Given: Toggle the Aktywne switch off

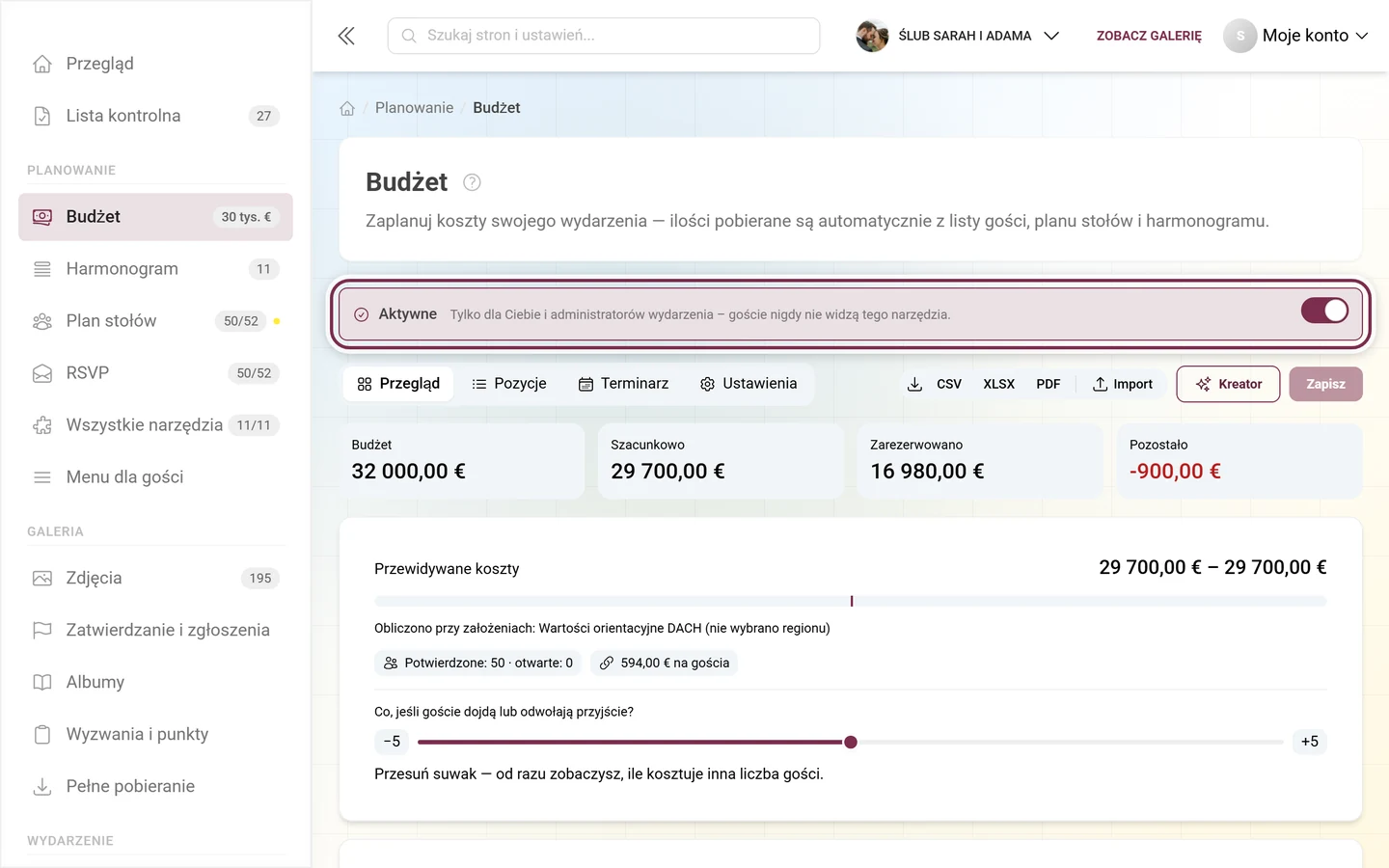Looking at the screenshot, I should (x=1324, y=311).
